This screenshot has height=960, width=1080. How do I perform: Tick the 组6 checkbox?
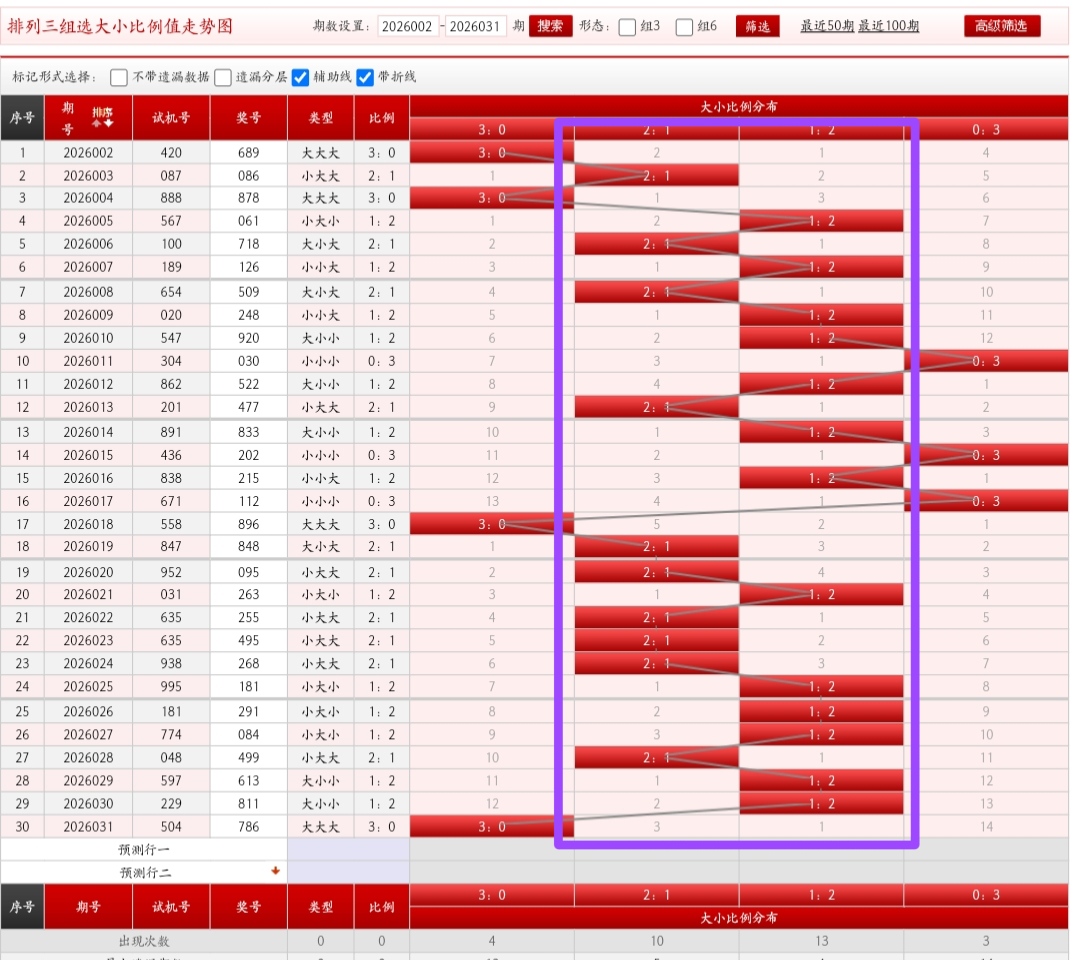pyautogui.click(x=684, y=27)
